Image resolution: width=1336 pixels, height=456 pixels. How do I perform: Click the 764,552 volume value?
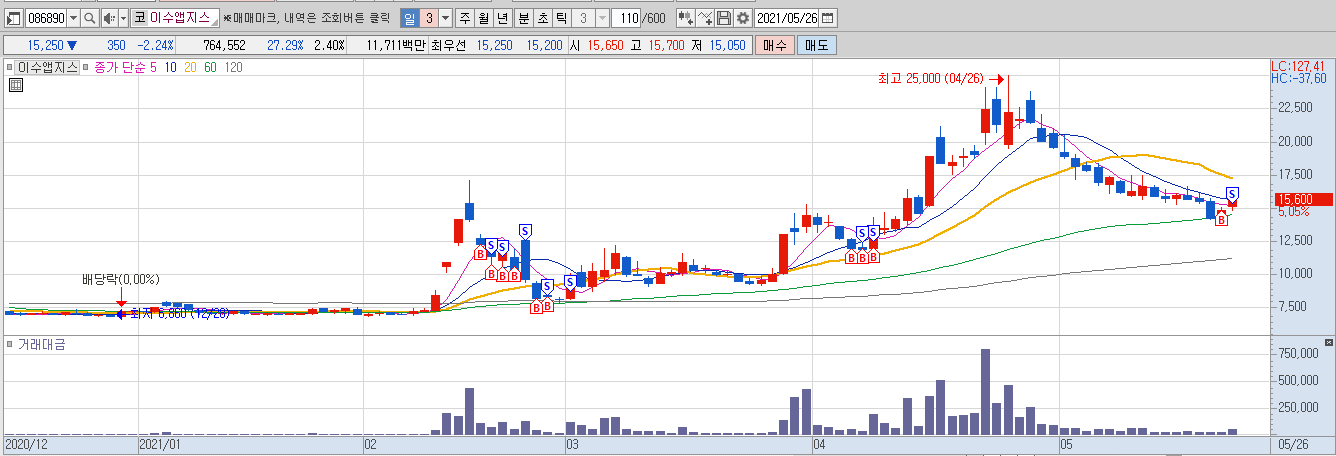[224, 45]
